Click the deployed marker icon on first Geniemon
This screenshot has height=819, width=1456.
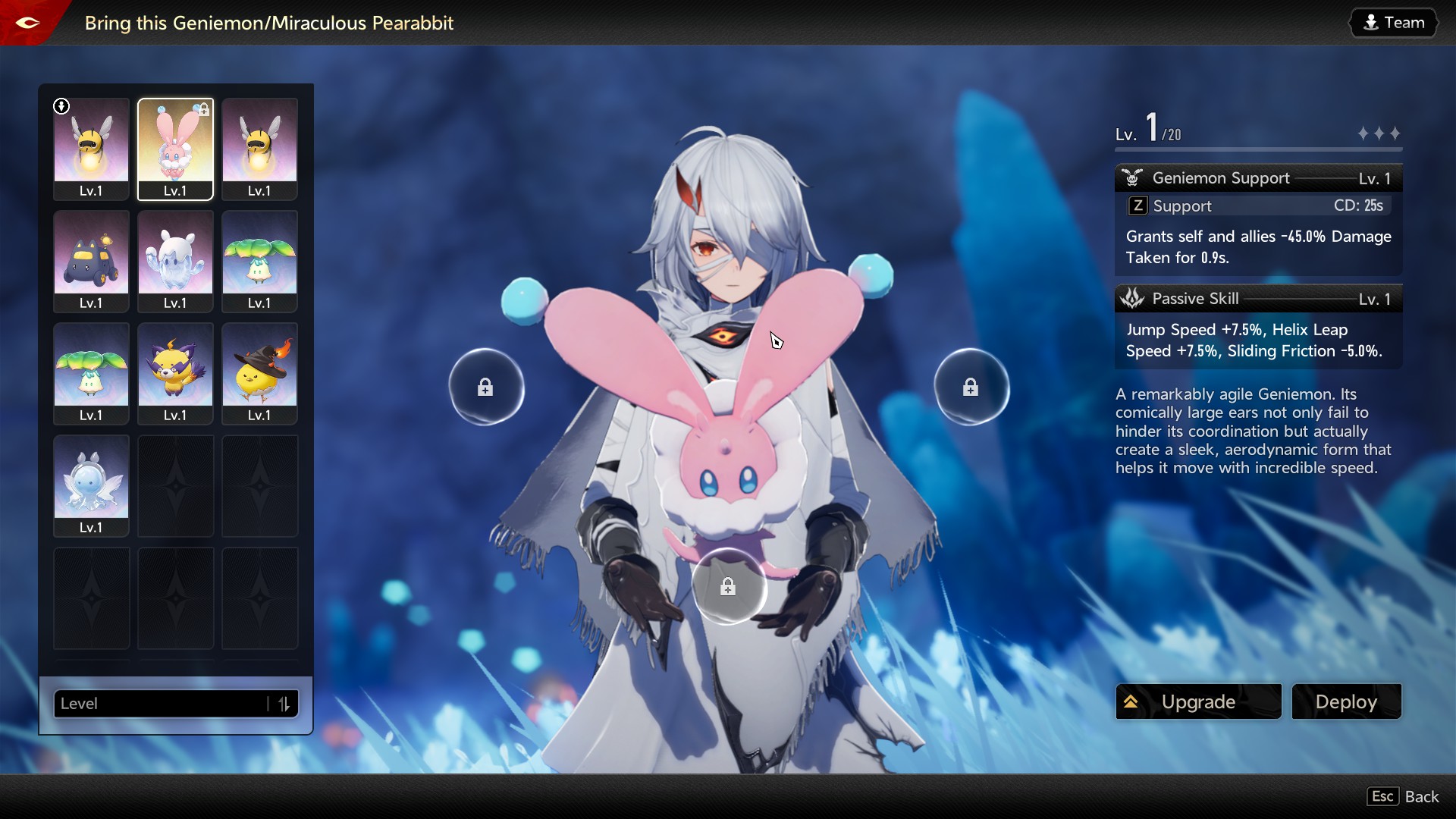[x=61, y=106]
